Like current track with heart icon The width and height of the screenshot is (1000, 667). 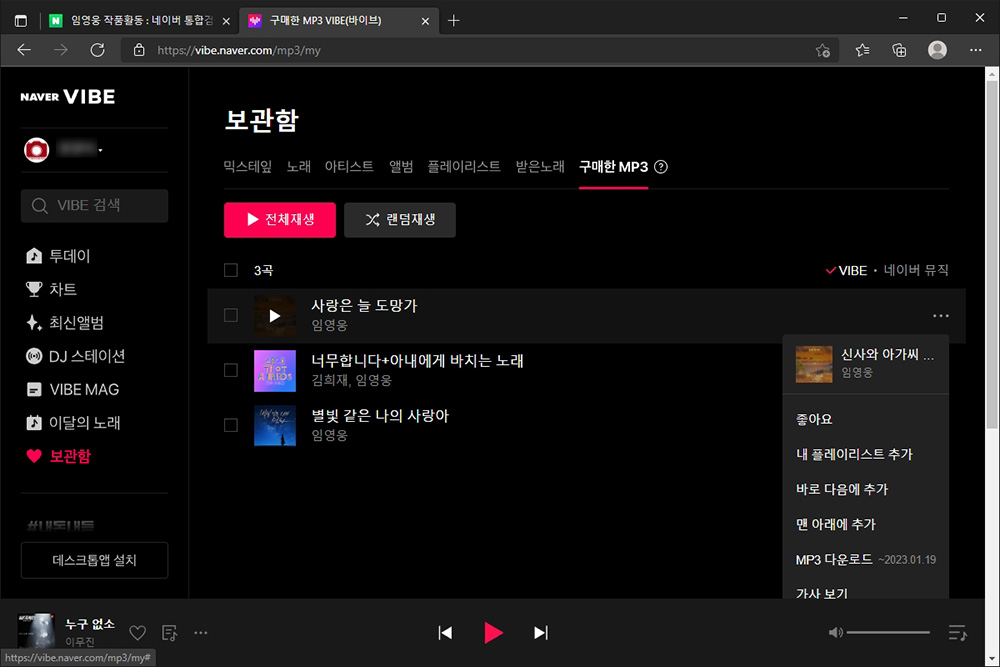coord(137,633)
